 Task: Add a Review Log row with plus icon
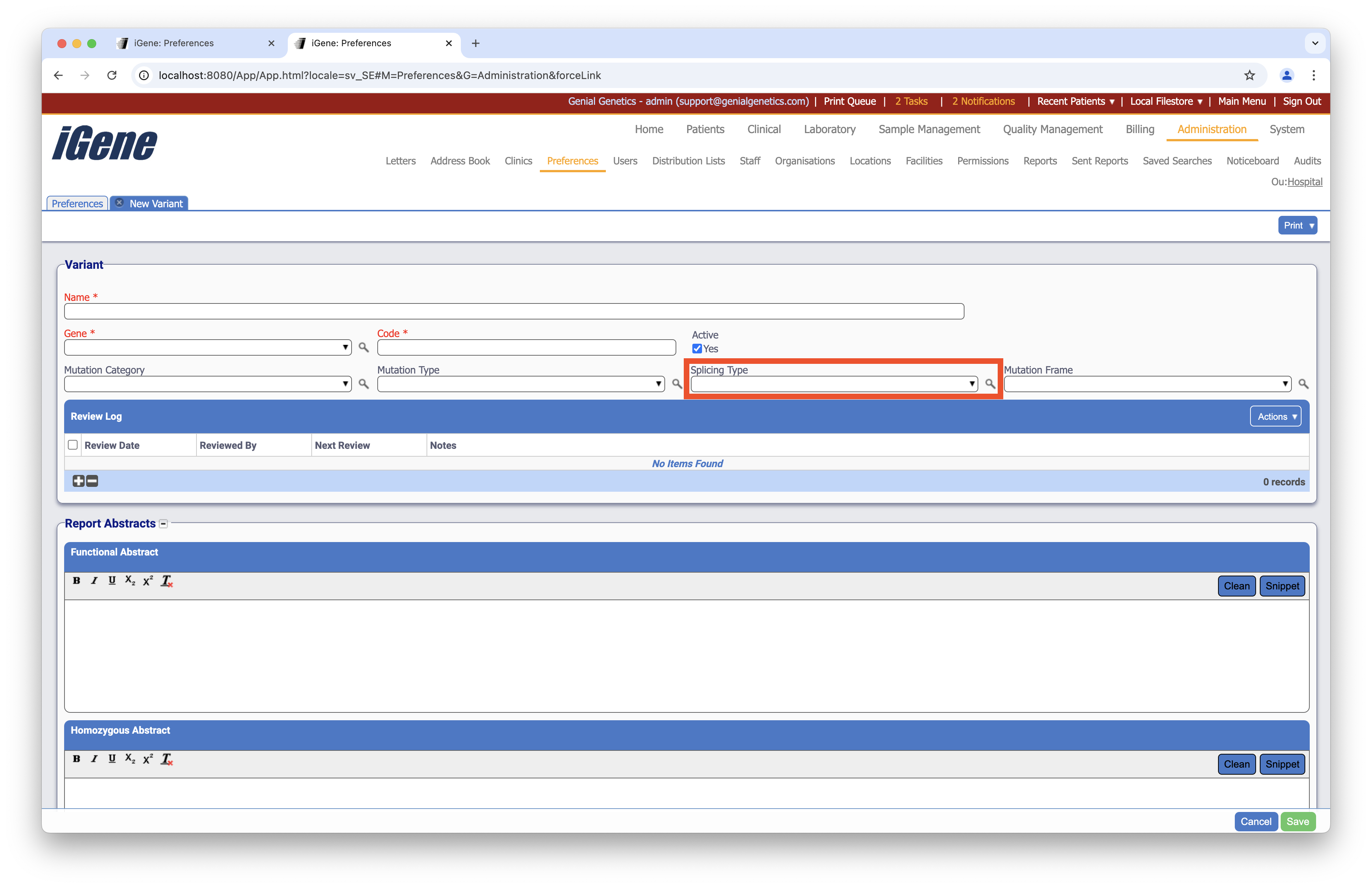tap(78, 481)
